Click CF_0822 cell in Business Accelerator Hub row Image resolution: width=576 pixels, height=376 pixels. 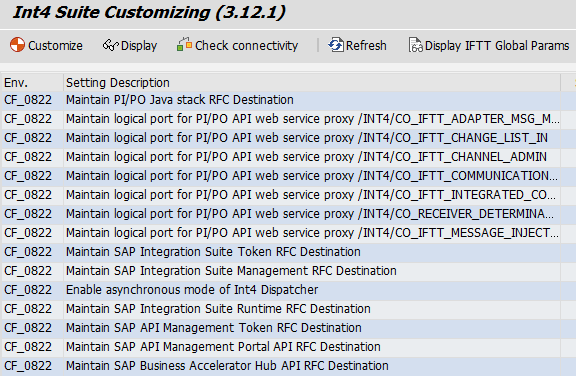point(32,366)
